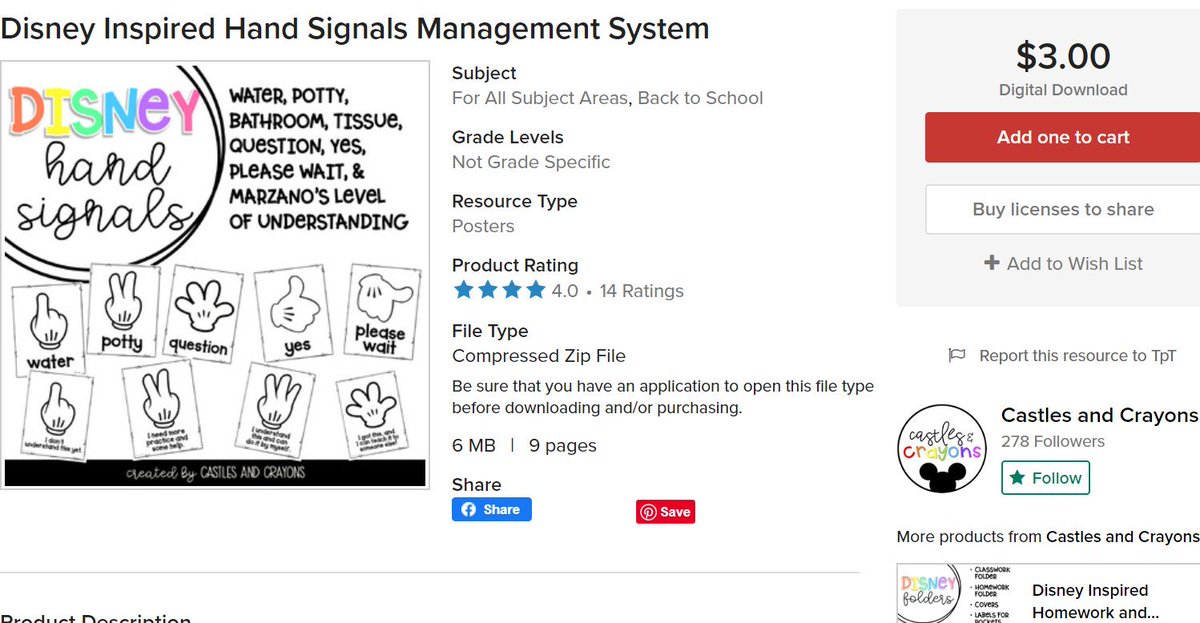Add the resource to Wish List
Image resolution: width=1200 pixels, height=623 pixels.
1074,264
